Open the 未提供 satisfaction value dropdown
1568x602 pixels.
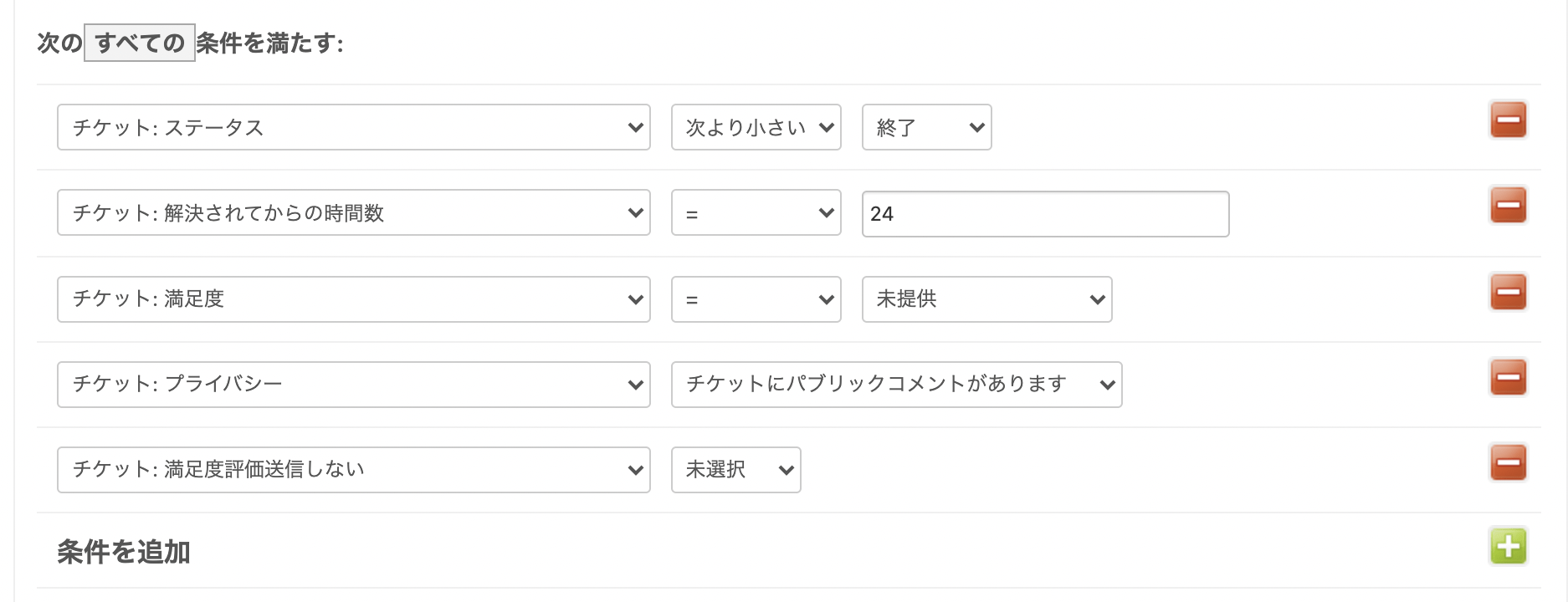tap(986, 299)
